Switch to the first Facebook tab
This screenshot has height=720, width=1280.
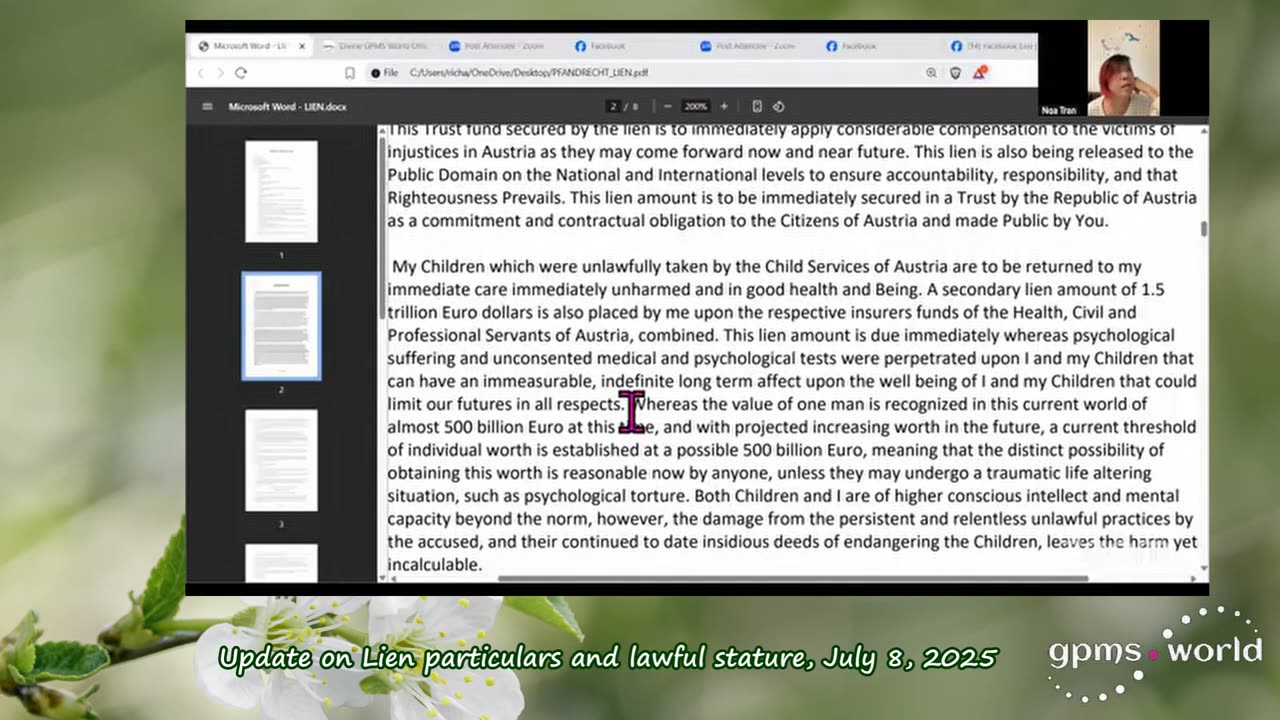[x=601, y=46]
